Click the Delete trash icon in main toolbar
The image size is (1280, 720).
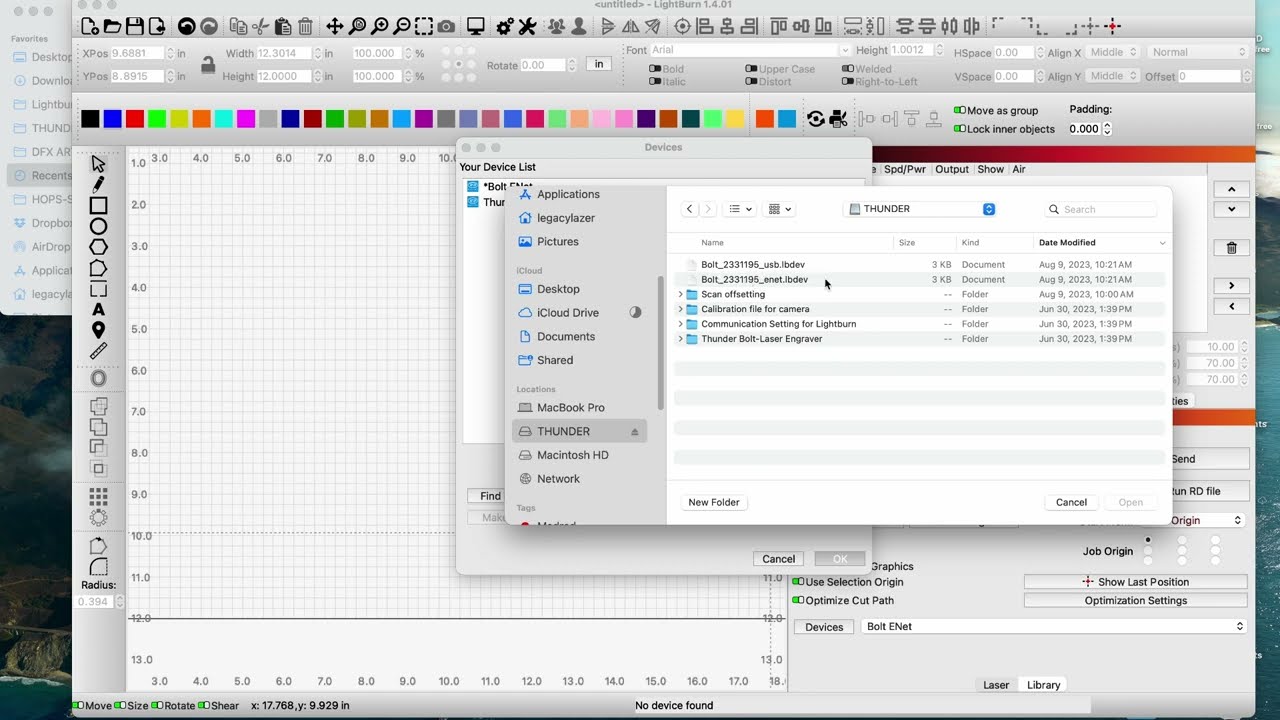(306, 26)
